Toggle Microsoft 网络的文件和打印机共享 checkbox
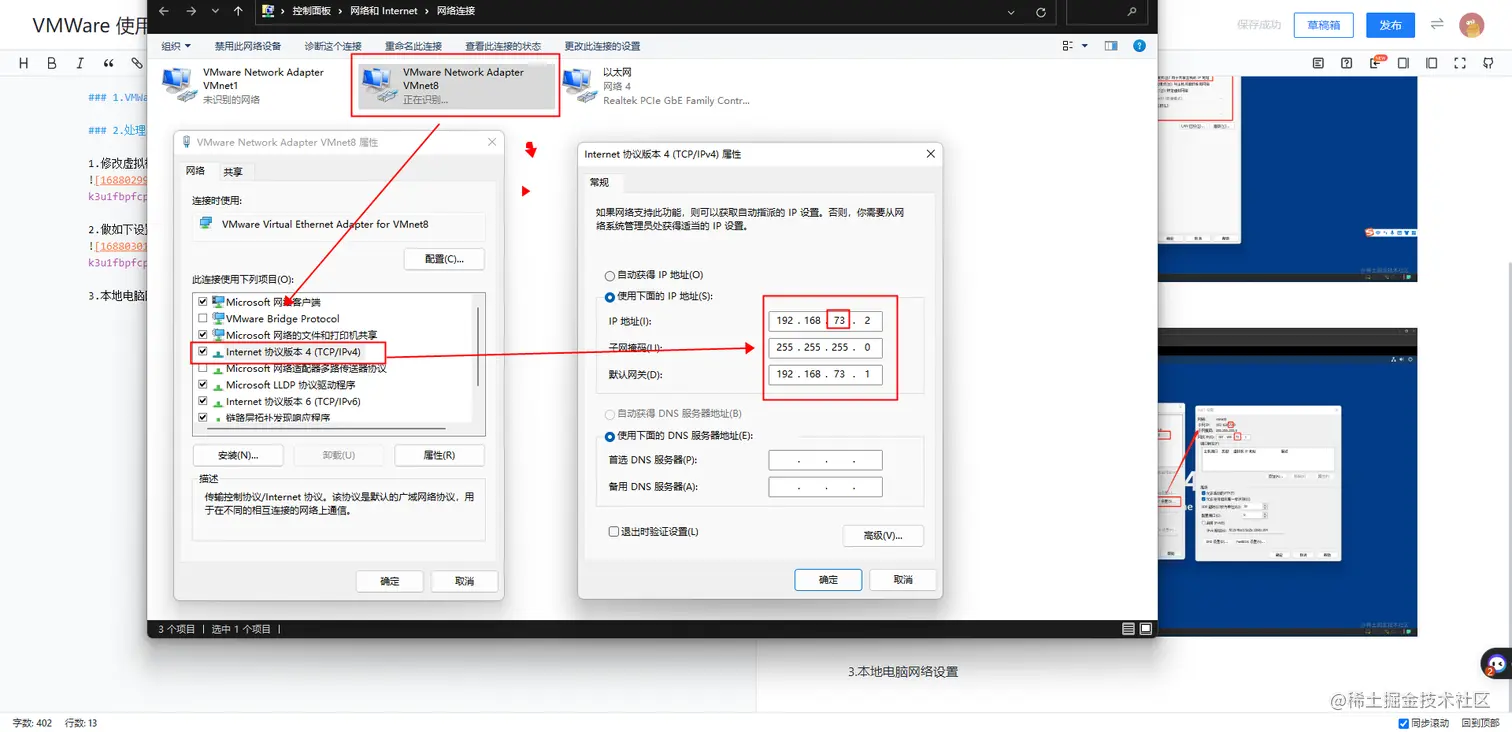The height and width of the screenshot is (732, 1512). coord(204,335)
